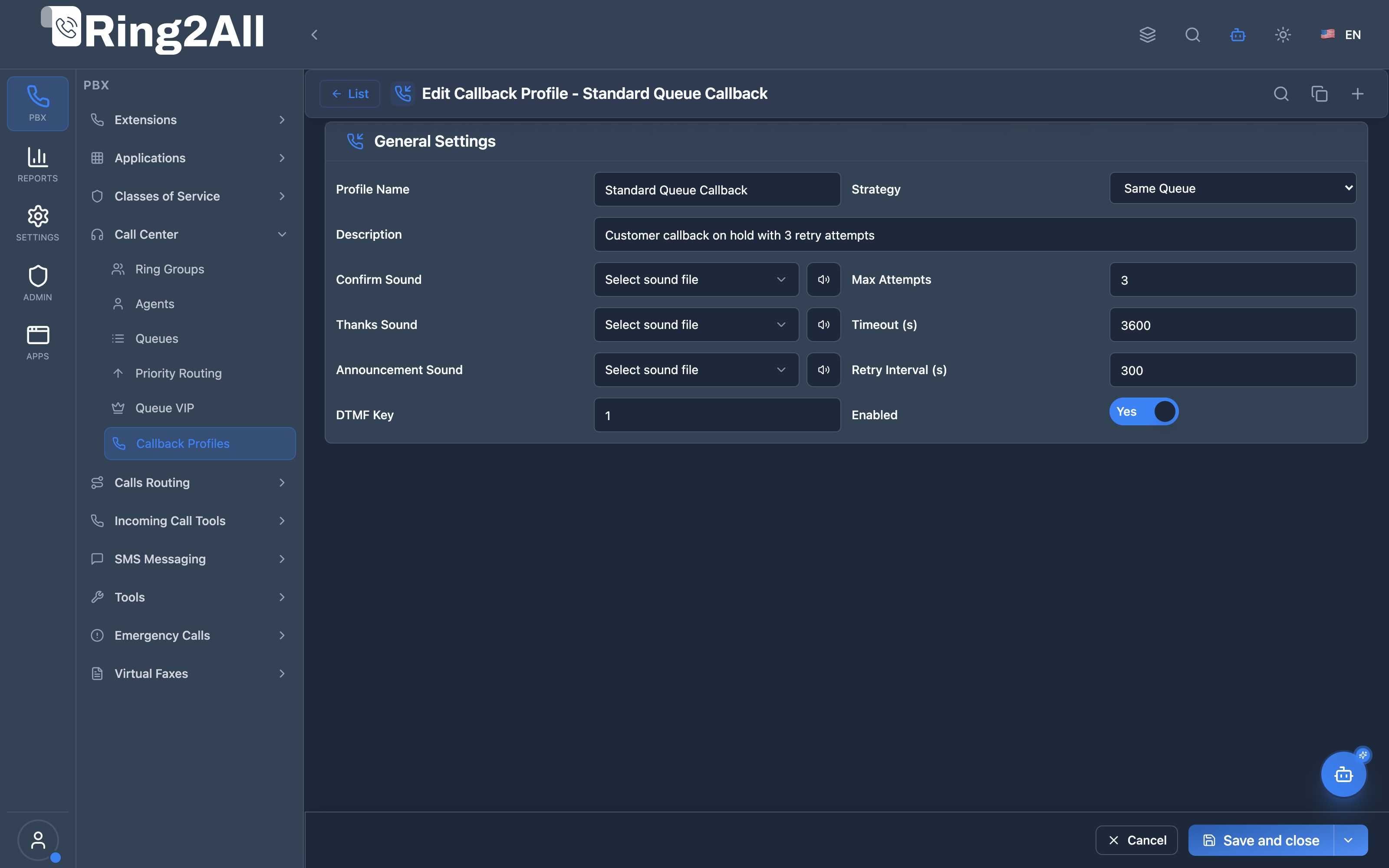Open the Reports module

[x=37, y=164]
